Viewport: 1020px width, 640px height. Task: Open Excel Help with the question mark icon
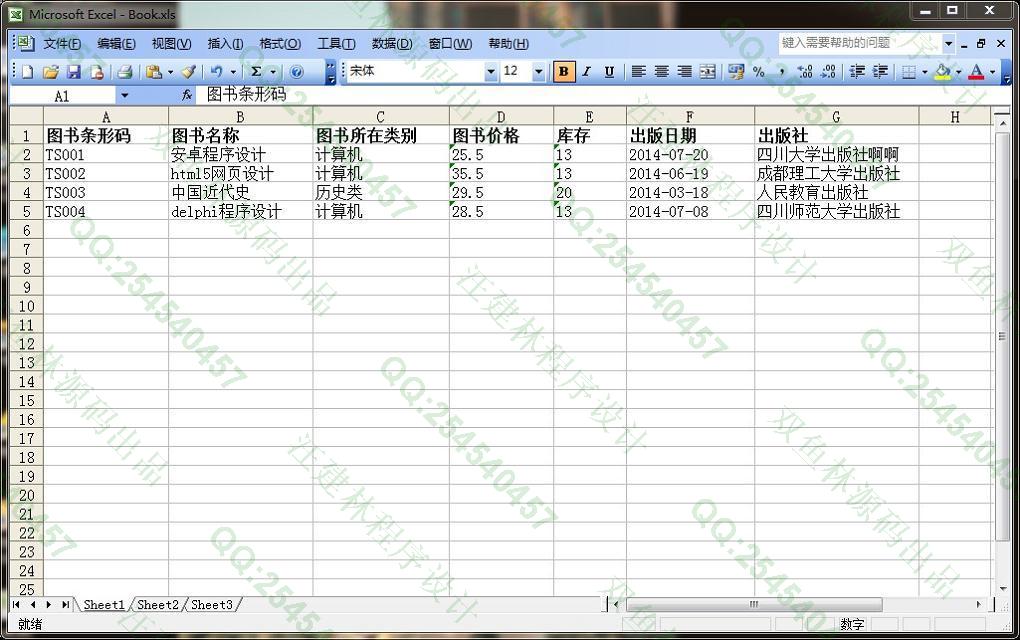[297, 72]
